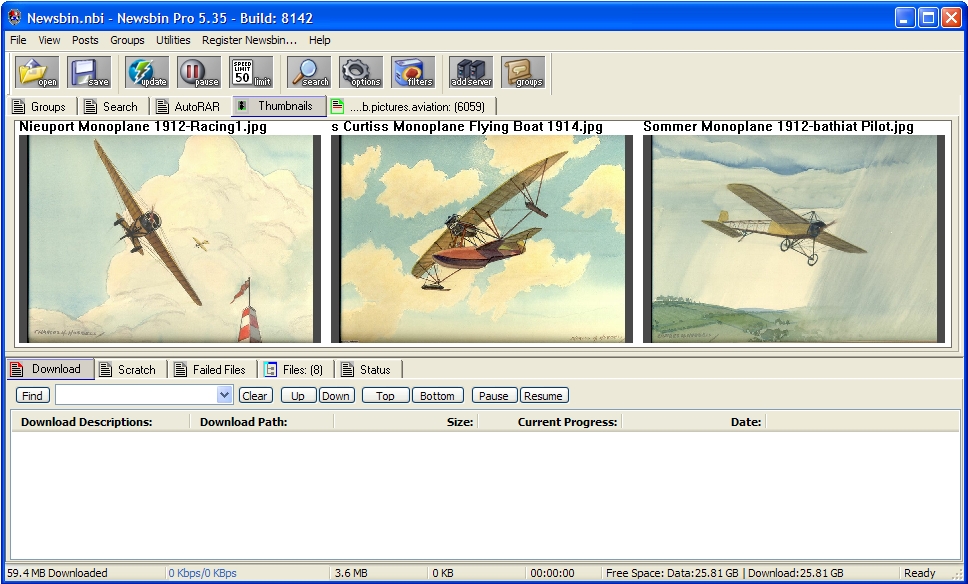
Task: Expand the Find combo box dropdown arrow
Action: [224, 395]
